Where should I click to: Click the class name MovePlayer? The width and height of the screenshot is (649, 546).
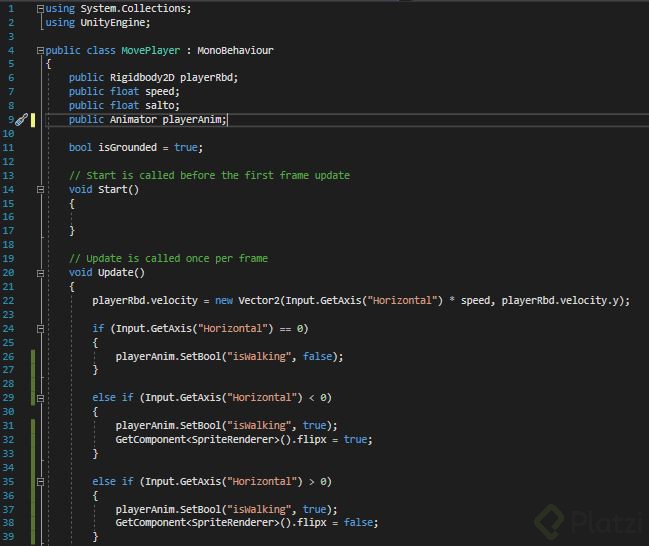(x=151, y=51)
